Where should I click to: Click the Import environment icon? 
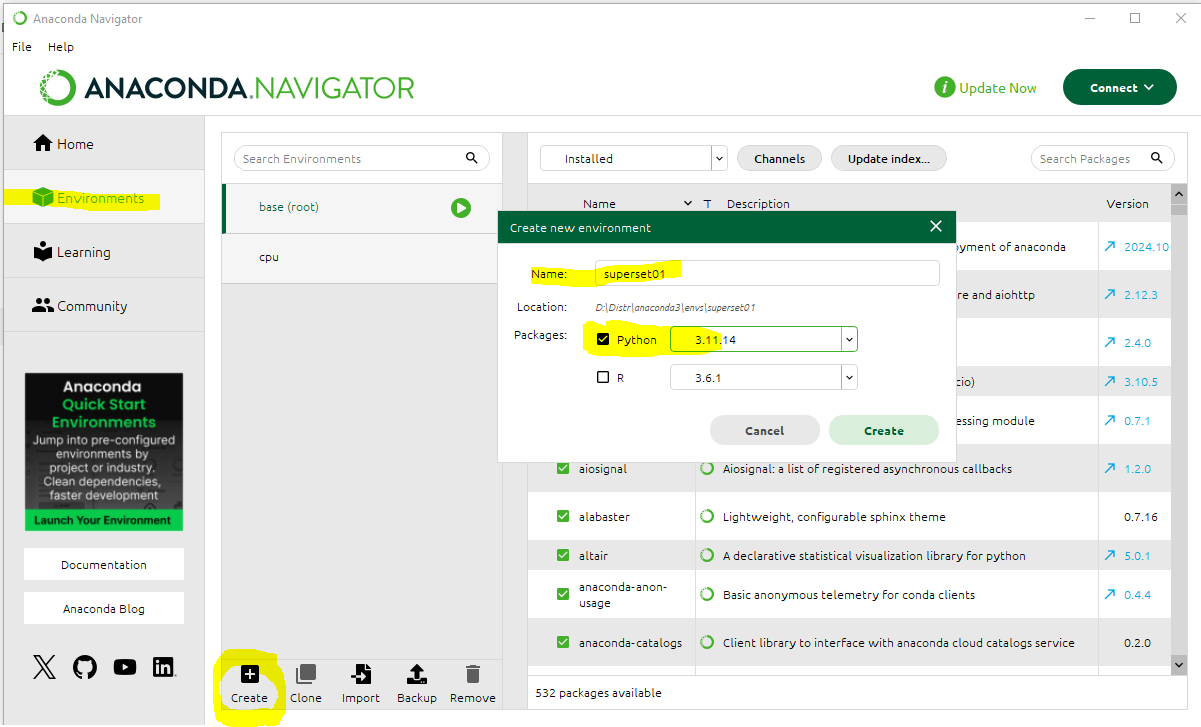point(361,674)
